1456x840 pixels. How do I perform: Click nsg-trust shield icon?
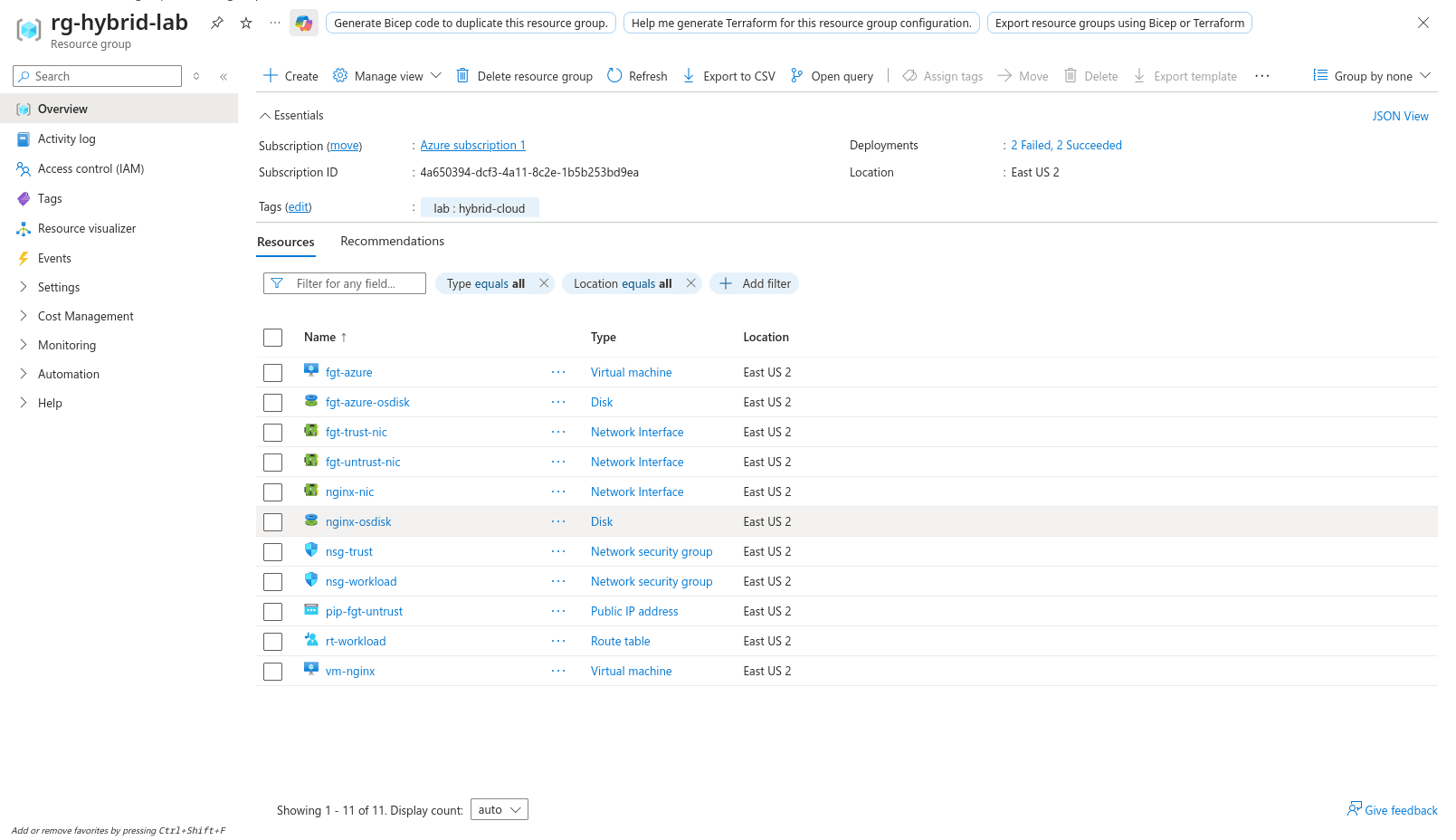click(311, 549)
